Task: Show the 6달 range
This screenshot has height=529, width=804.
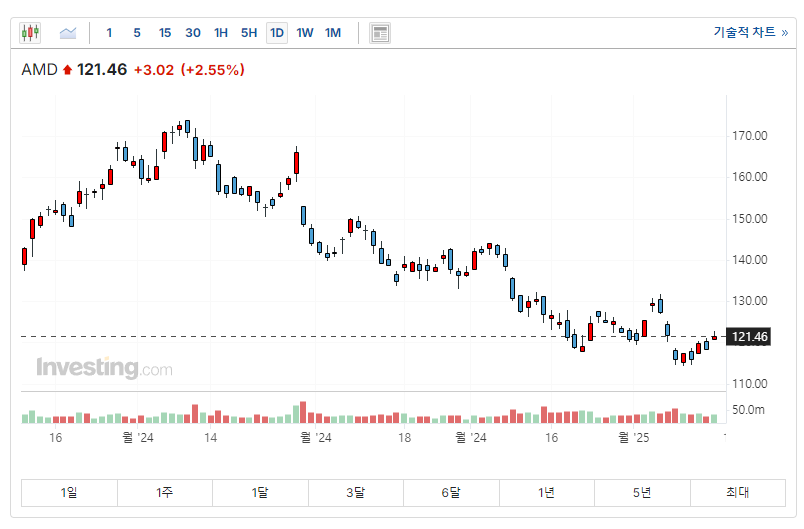Action: click(451, 493)
